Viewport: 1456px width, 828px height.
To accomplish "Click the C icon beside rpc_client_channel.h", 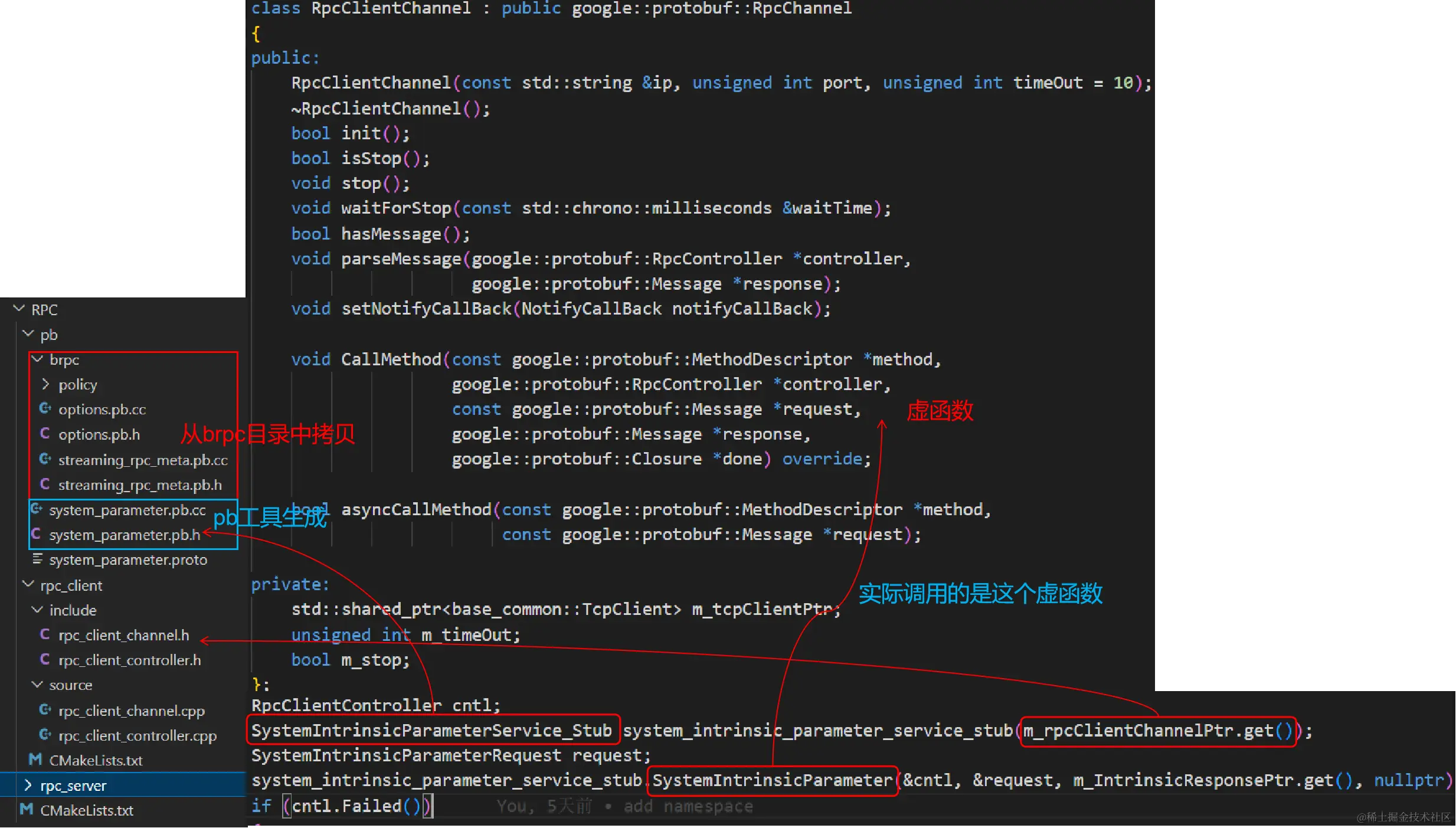I will 45,634.
